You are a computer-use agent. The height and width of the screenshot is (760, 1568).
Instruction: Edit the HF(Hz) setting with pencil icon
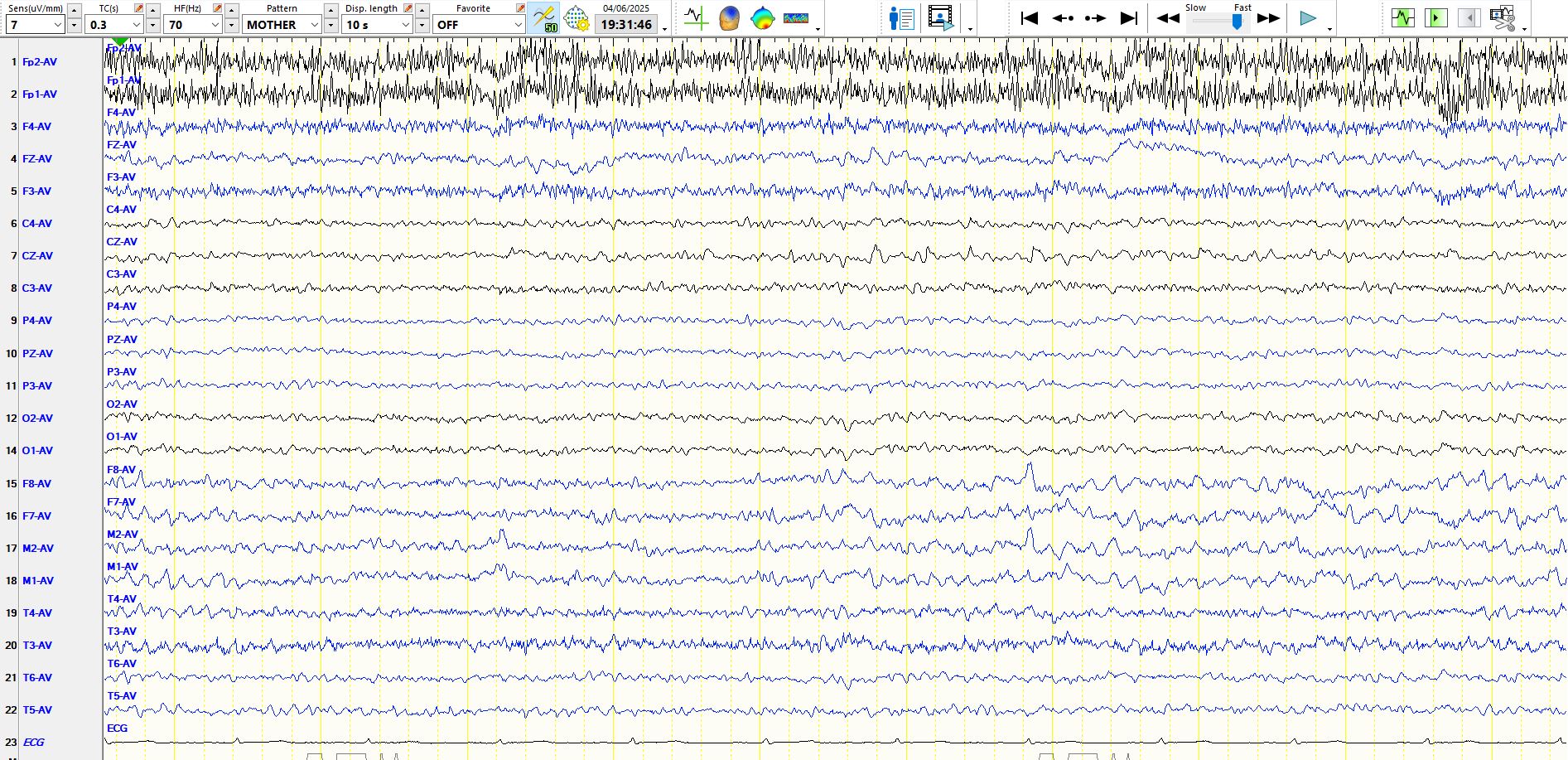(217, 8)
